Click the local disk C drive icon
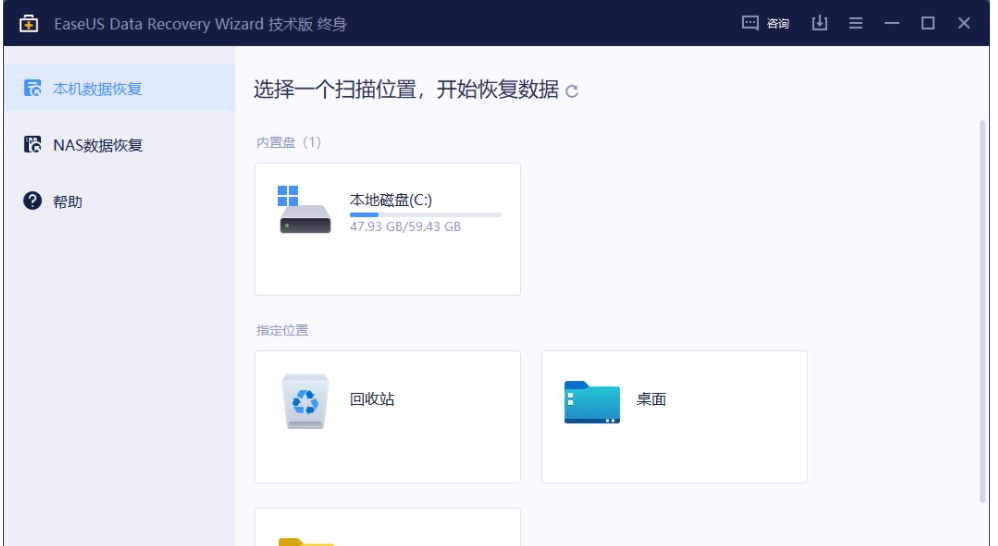This screenshot has width=998, height=546. coord(304,210)
